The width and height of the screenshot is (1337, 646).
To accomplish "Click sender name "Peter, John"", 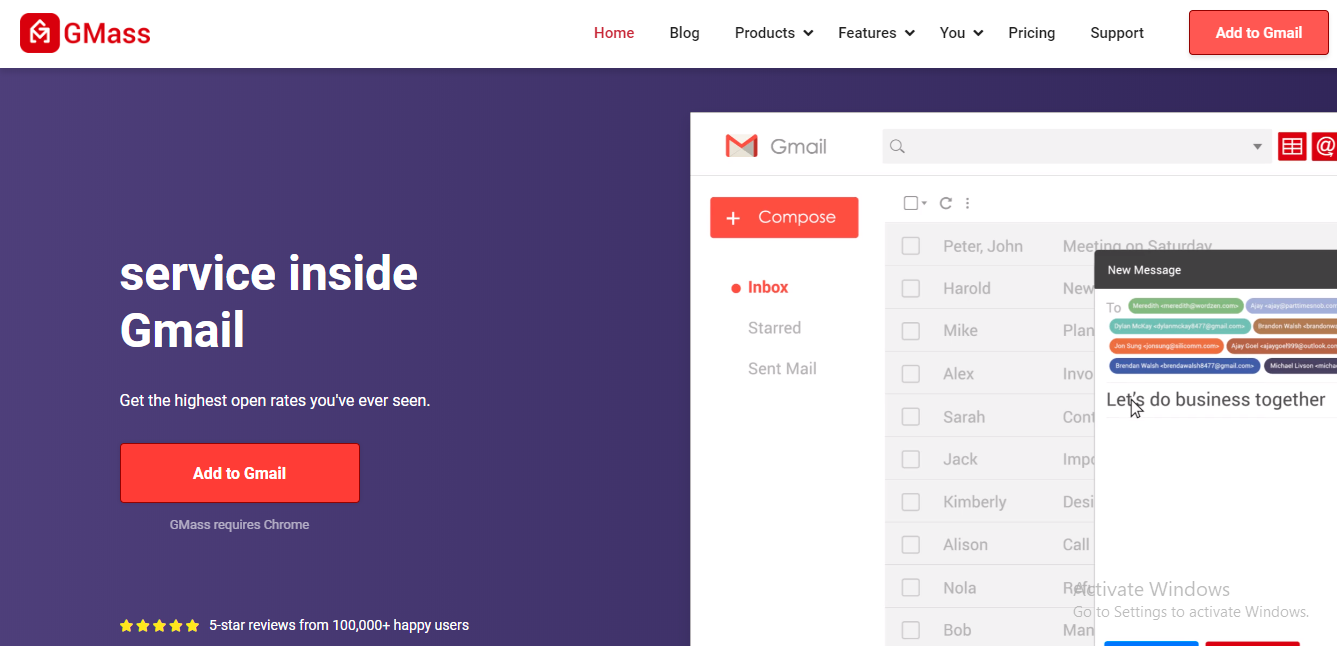I will [x=983, y=246].
